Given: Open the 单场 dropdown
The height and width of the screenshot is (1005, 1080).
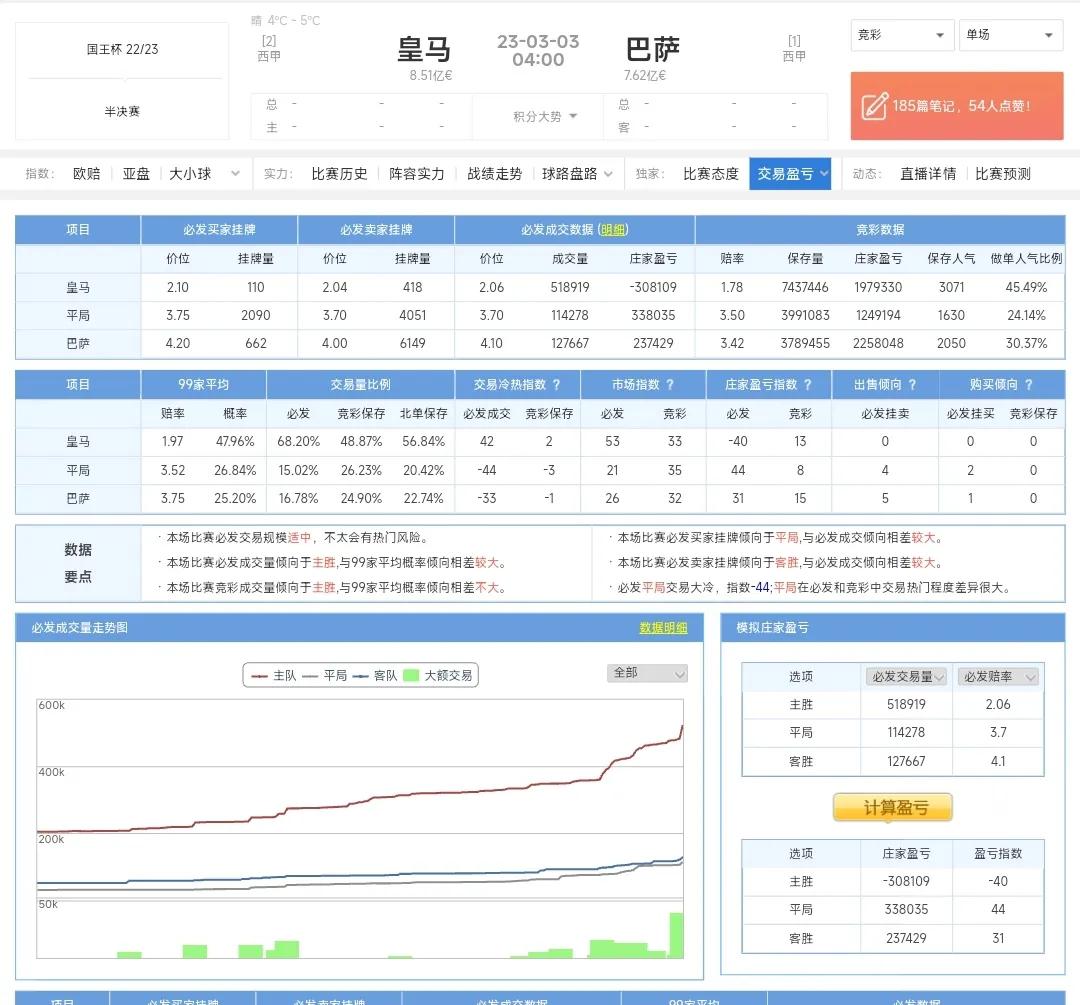Looking at the screenshot, I should tap(1010, 35).
